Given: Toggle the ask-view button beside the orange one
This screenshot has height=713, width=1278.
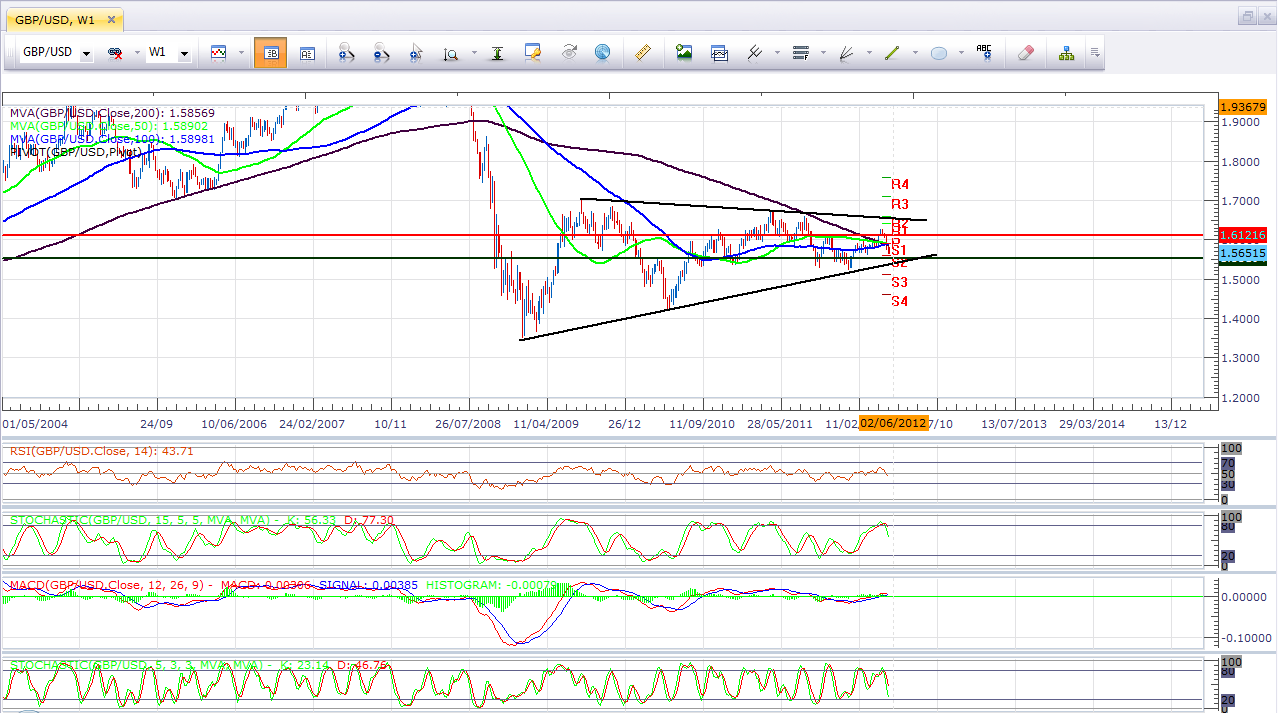Looking at the screenshot, I should click(x=306, y=53).
